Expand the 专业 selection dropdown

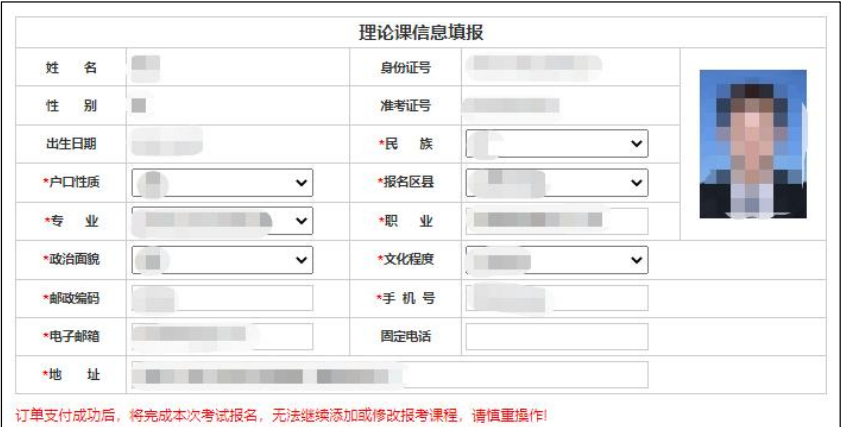[x=222, y=221]
